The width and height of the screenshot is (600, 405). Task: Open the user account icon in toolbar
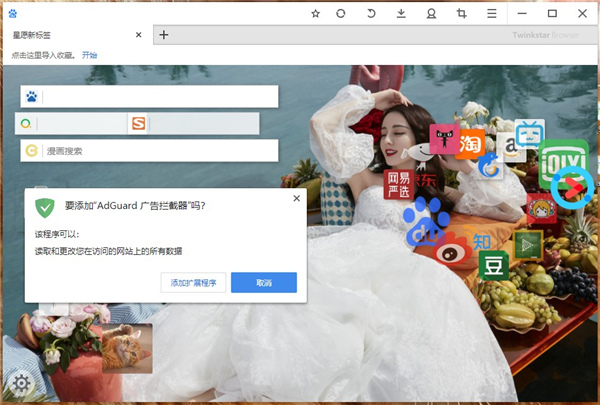[431, 14]
